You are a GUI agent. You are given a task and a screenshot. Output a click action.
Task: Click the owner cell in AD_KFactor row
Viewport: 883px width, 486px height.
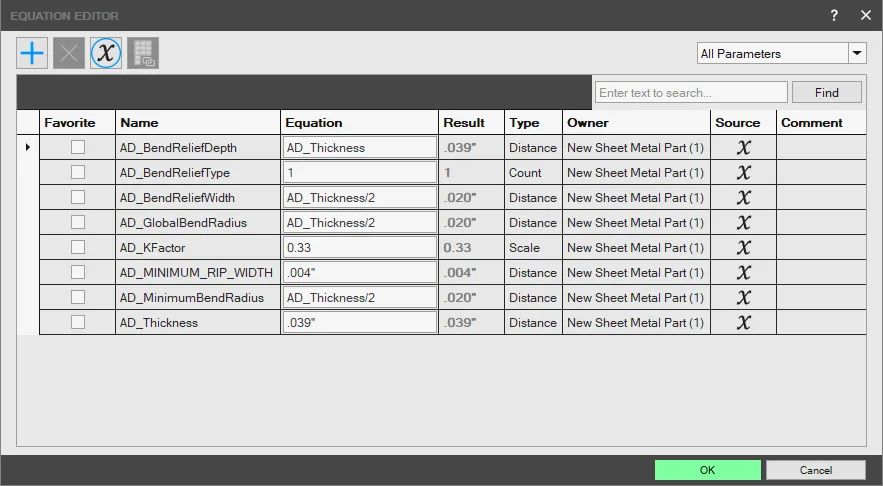coord(636,247)
